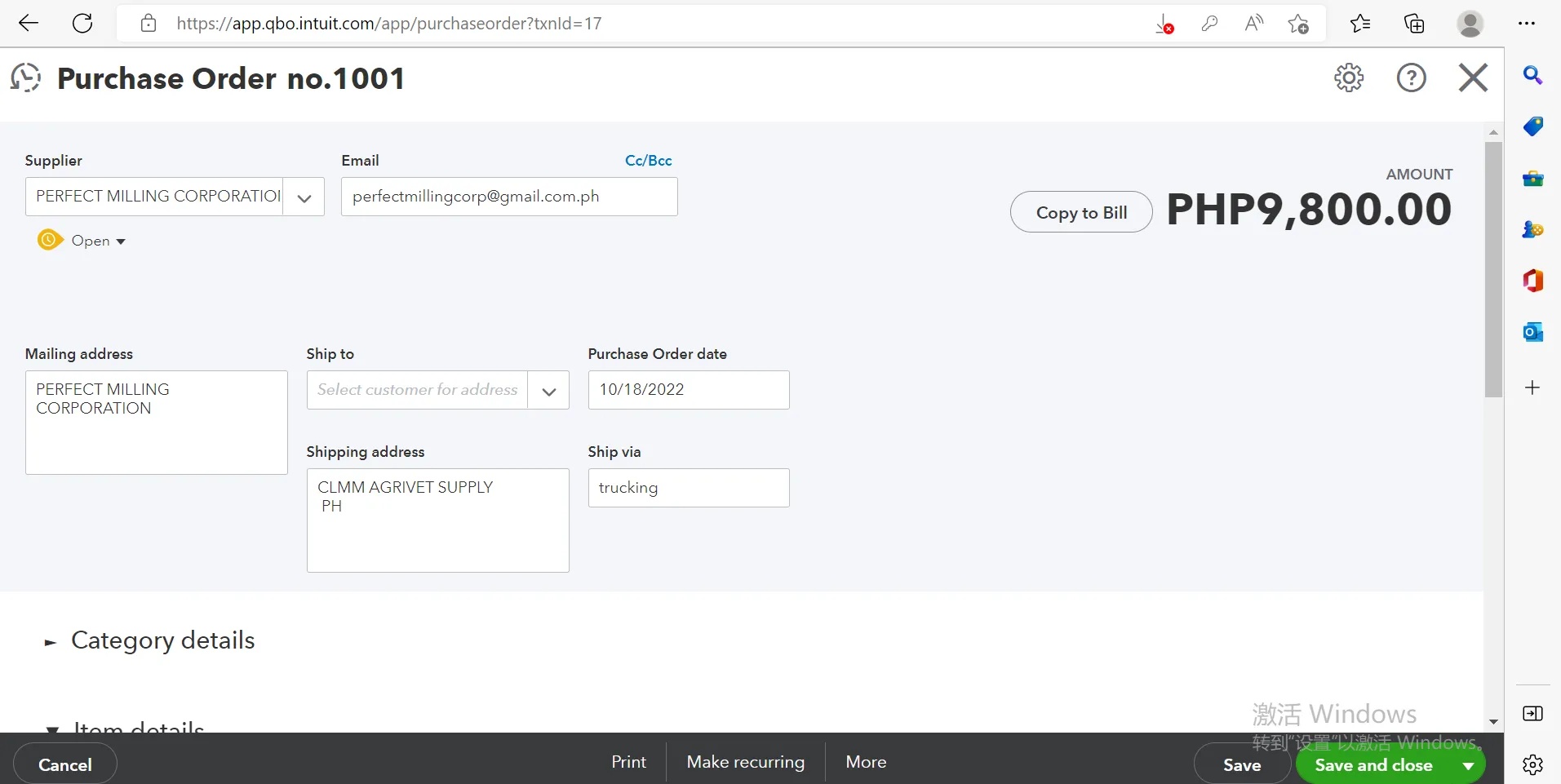The width and height of the screenshot is (1561, 784).
Task: Edit the Mailing address box
Action: 157,423
